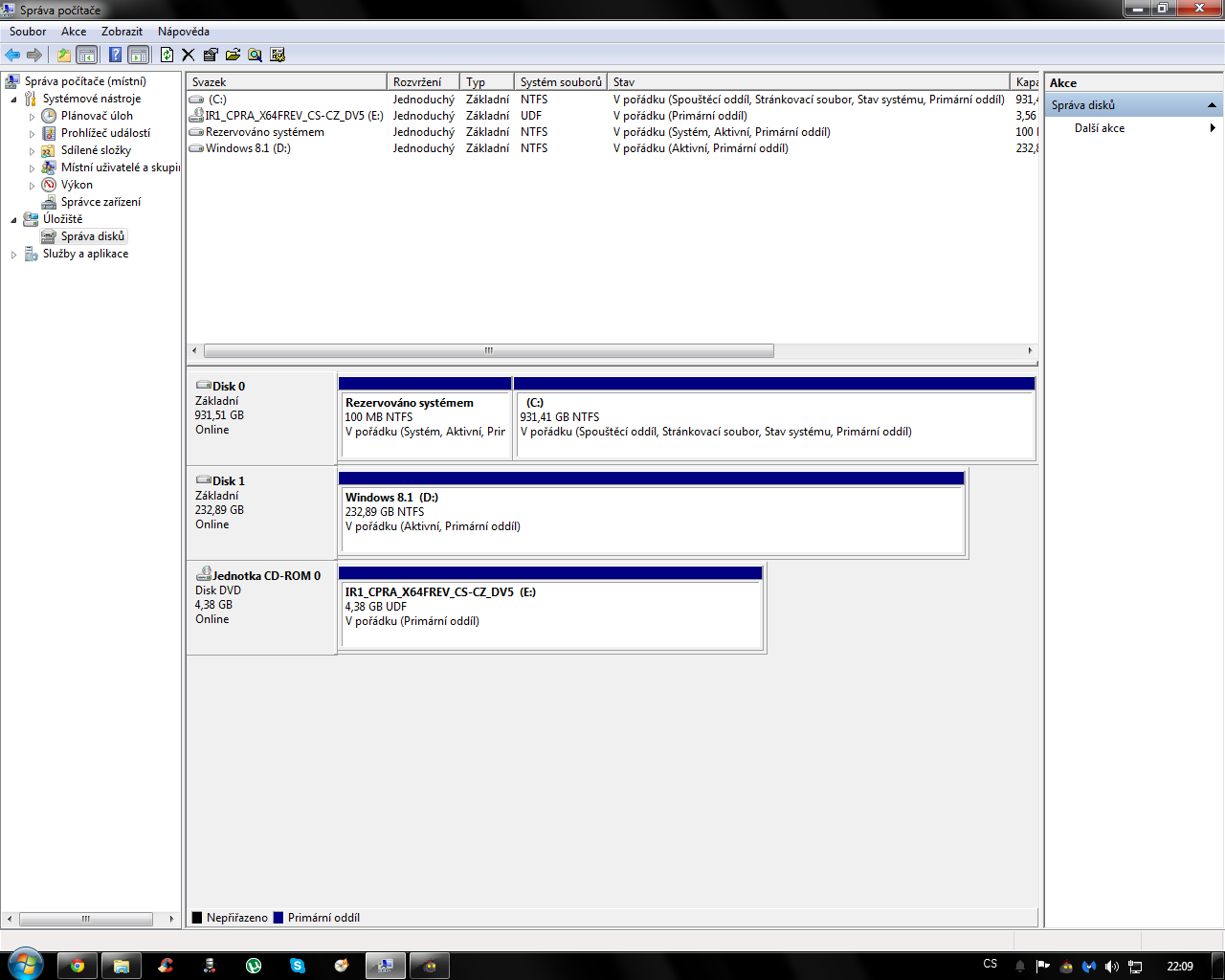Collapse the Správa disků actions header

[x=1134, y=105]
